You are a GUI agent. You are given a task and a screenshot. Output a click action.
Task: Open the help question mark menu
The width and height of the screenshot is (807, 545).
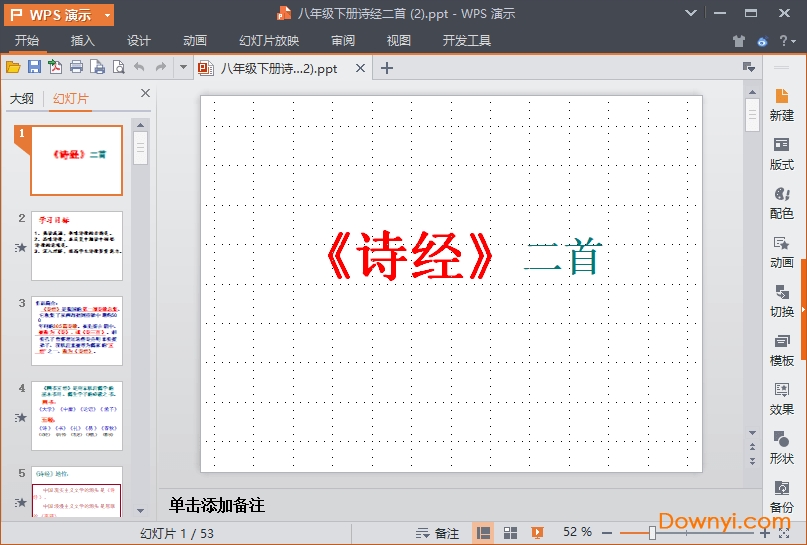coord(786,41)
